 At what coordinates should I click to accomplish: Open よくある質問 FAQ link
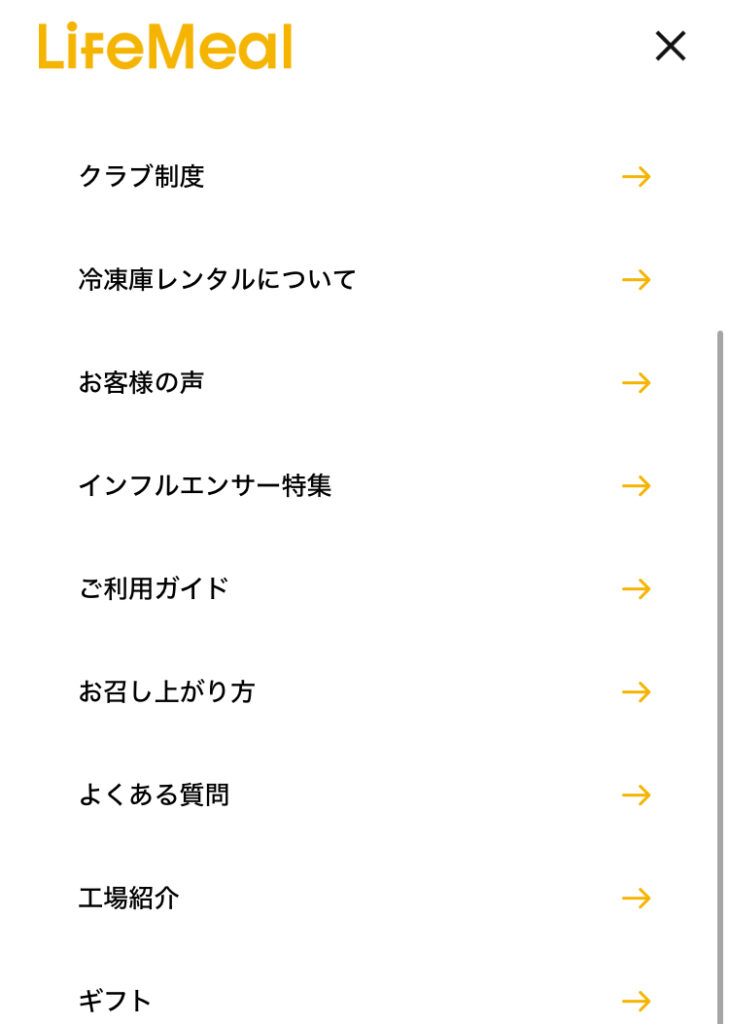click(x=154, y=795)
